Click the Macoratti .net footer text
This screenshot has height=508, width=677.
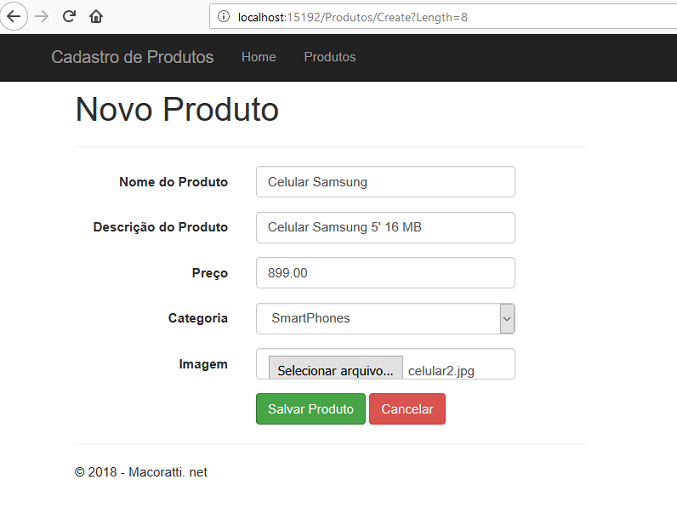point(168,472)
